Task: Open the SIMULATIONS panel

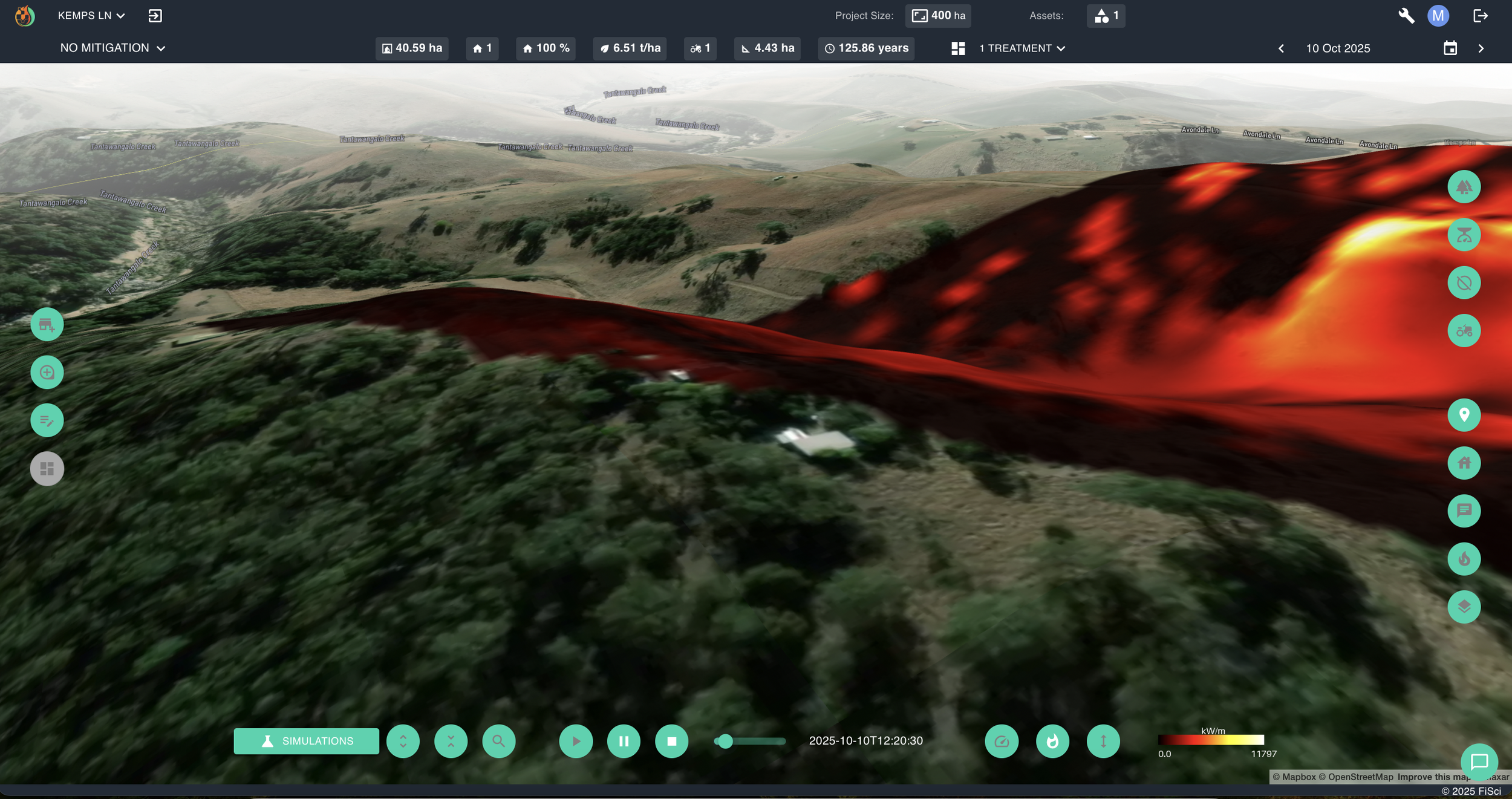Action: point(306,741)
